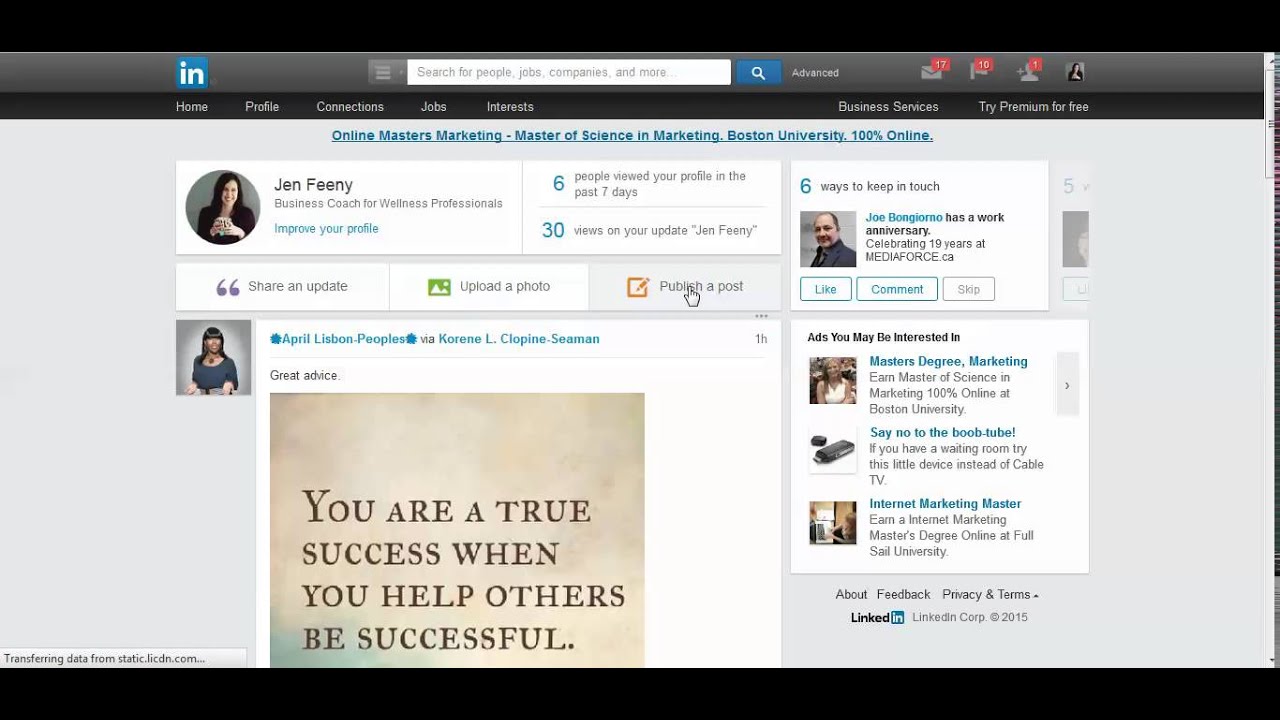Click Jen Feeny's profile photo
Image resolution: width=1280 pixels, height=720 pixels.
pos(223,207)
